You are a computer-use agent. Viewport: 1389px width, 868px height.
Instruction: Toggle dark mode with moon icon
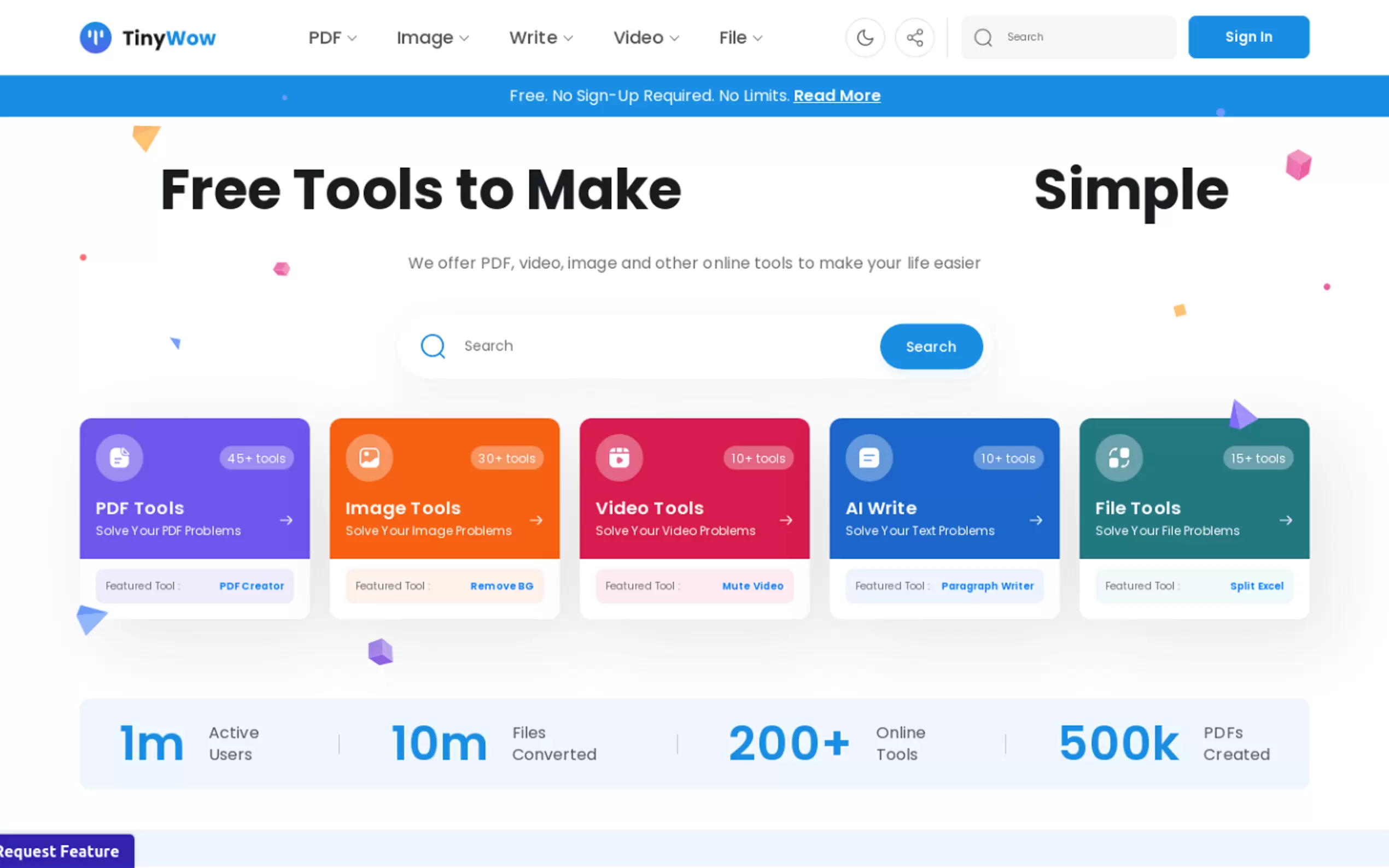pos(865,38)
